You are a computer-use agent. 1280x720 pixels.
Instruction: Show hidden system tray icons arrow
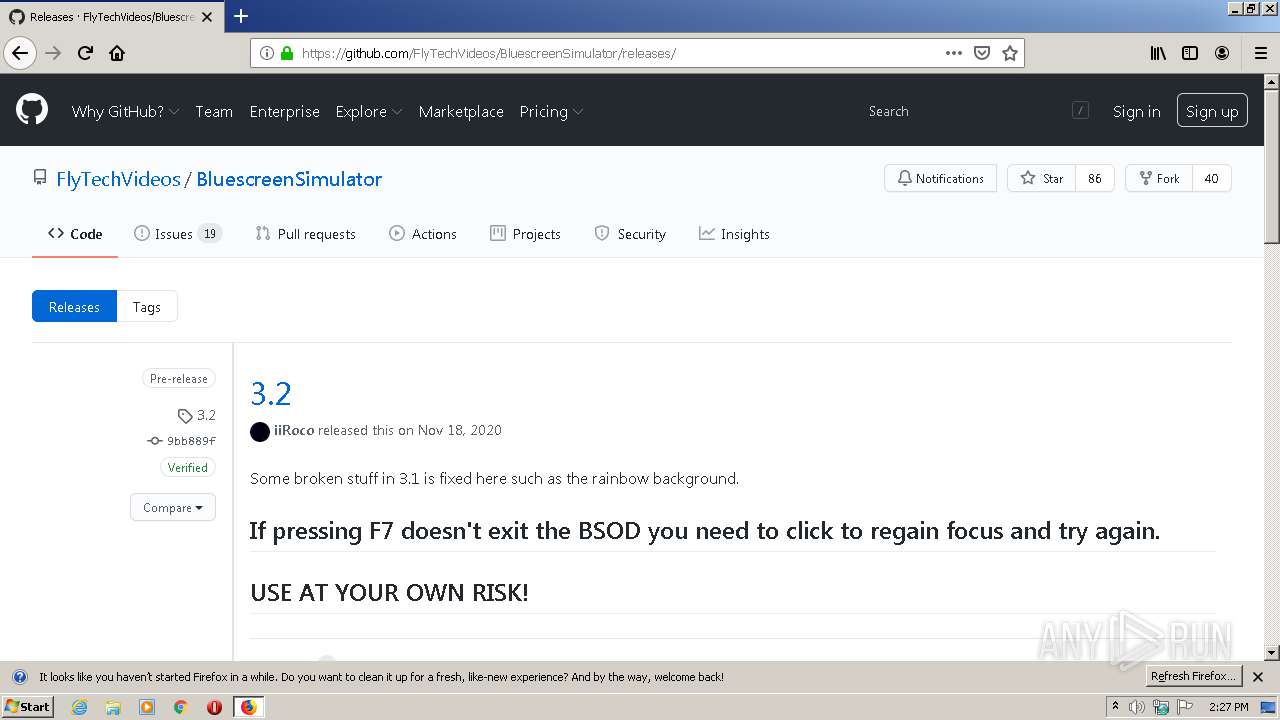(x=1115, y=707)
